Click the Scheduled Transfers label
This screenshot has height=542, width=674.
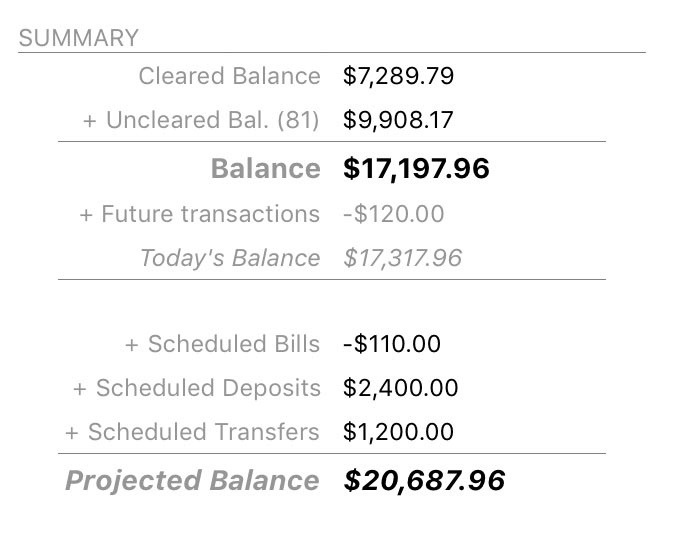(x=203, y=432)
